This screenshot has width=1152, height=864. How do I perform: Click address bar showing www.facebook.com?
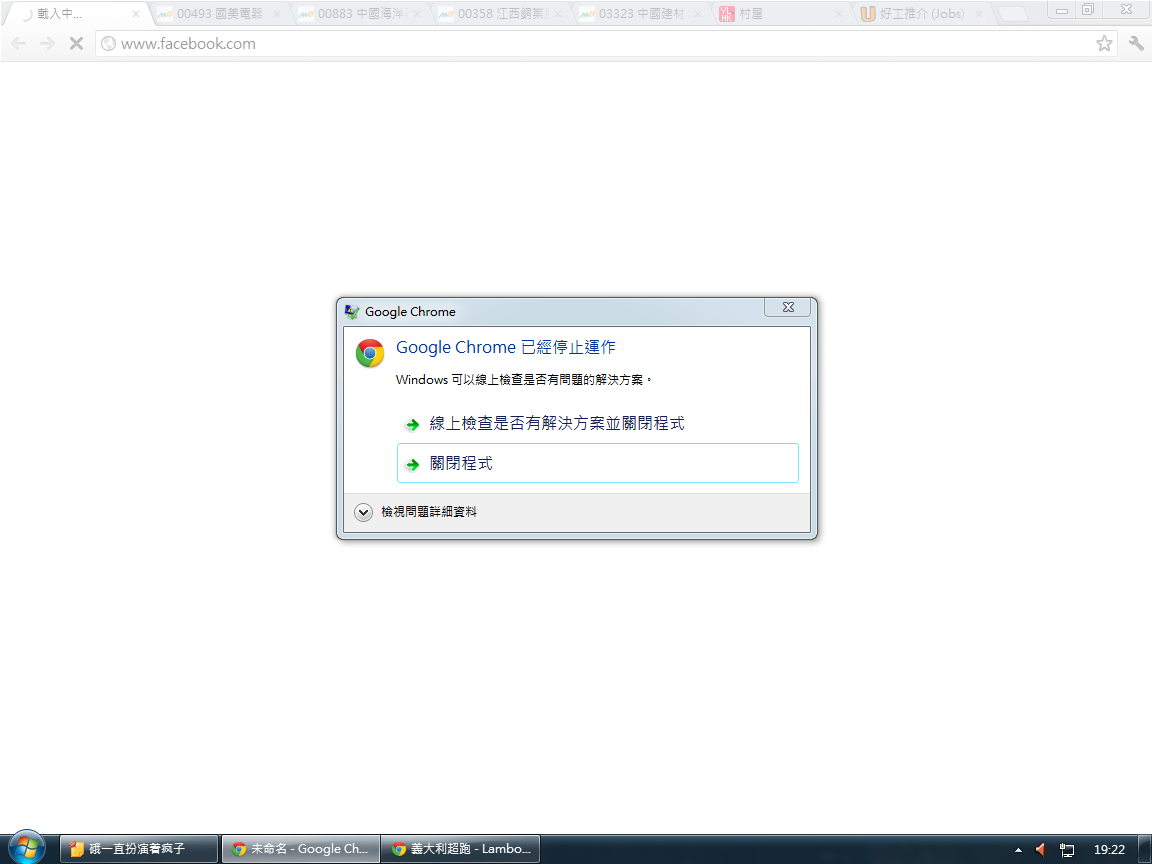pyautogui.click(x=606, y=44)
